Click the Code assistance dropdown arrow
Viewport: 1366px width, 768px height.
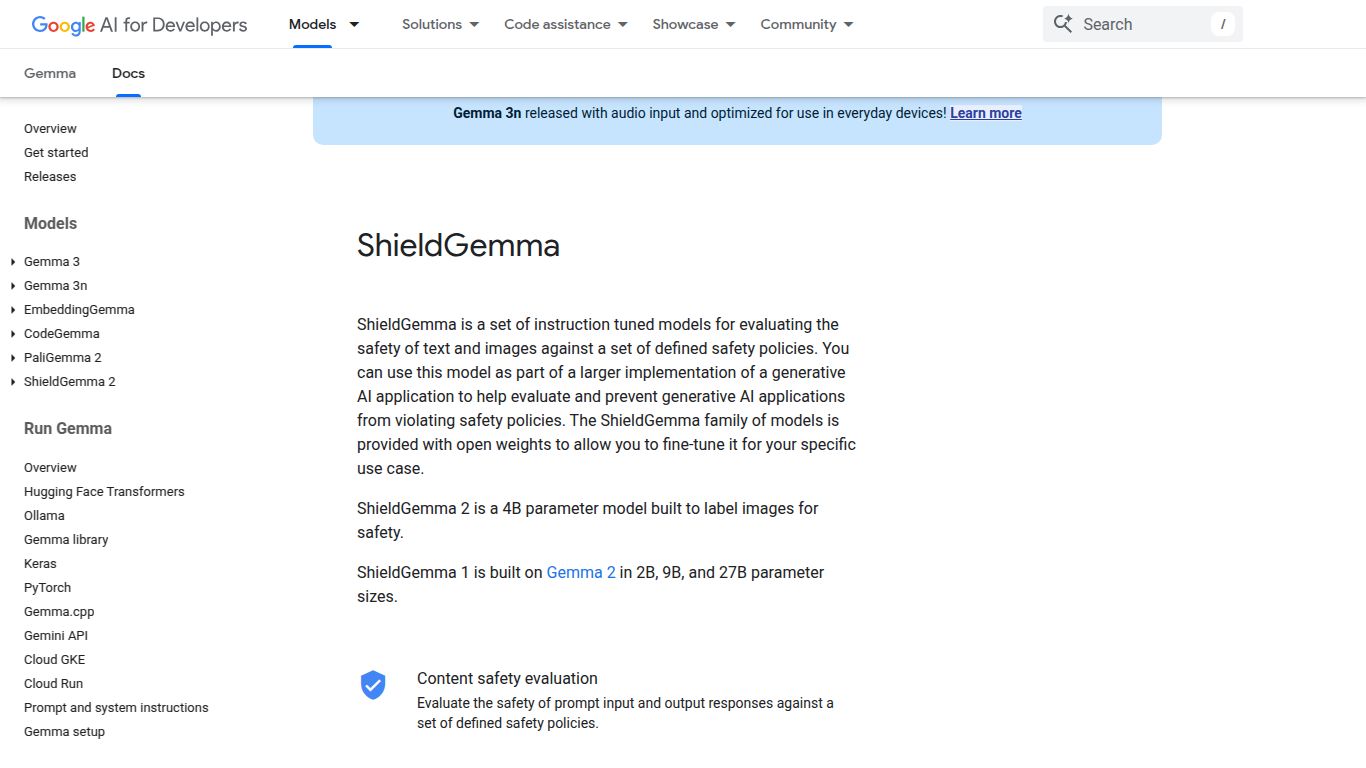[622, 24]
